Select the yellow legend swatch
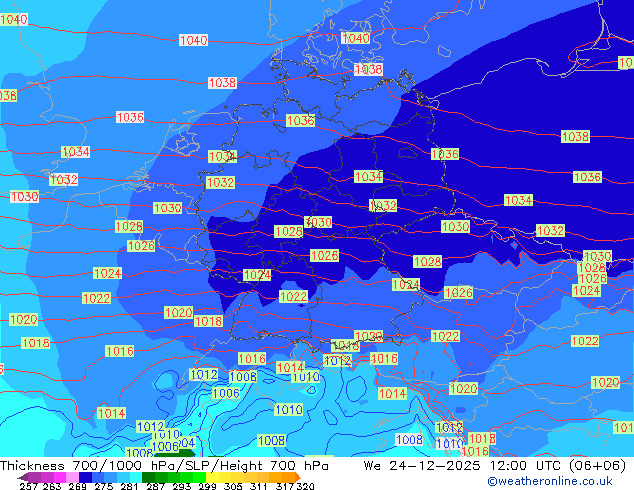 tap(212, 477)
